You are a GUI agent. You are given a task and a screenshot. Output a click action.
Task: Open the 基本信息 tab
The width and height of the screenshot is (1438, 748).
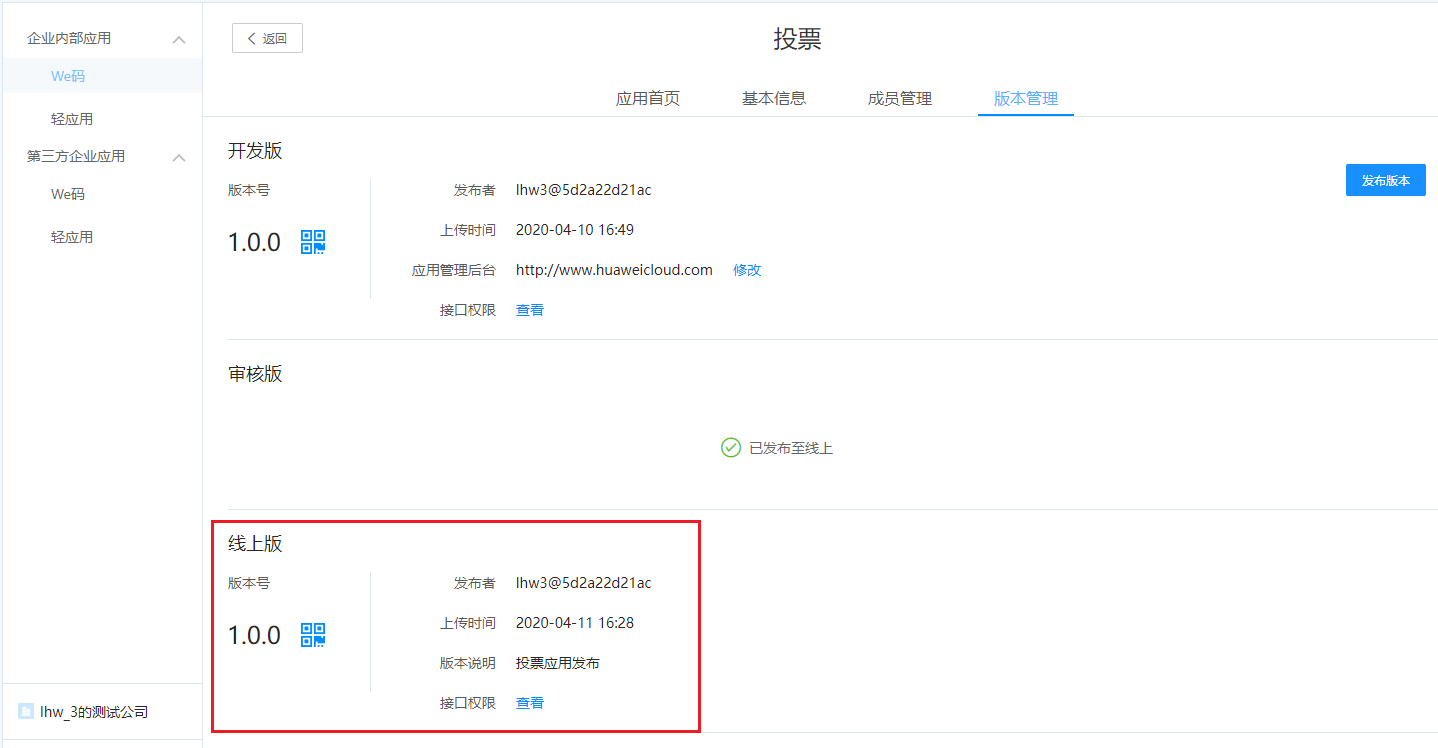point(774,98)
